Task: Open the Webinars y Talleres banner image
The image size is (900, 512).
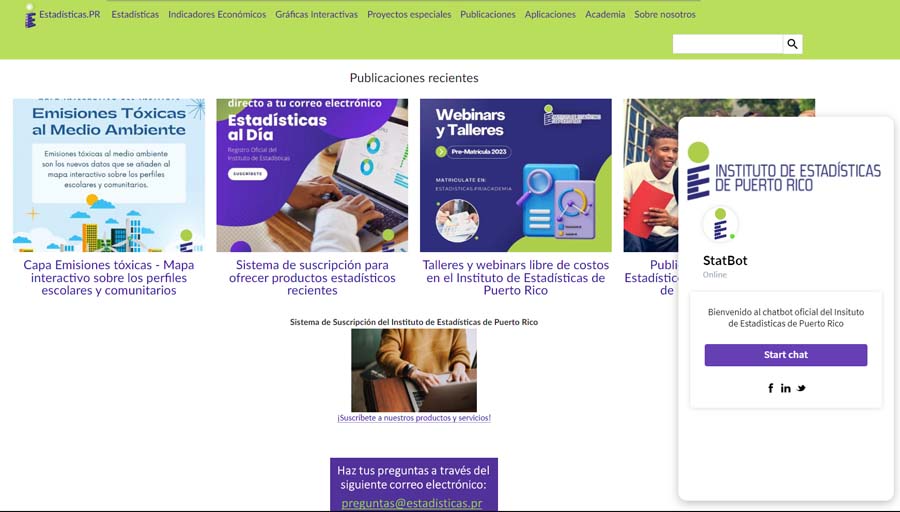Action: tap(515, 175)
